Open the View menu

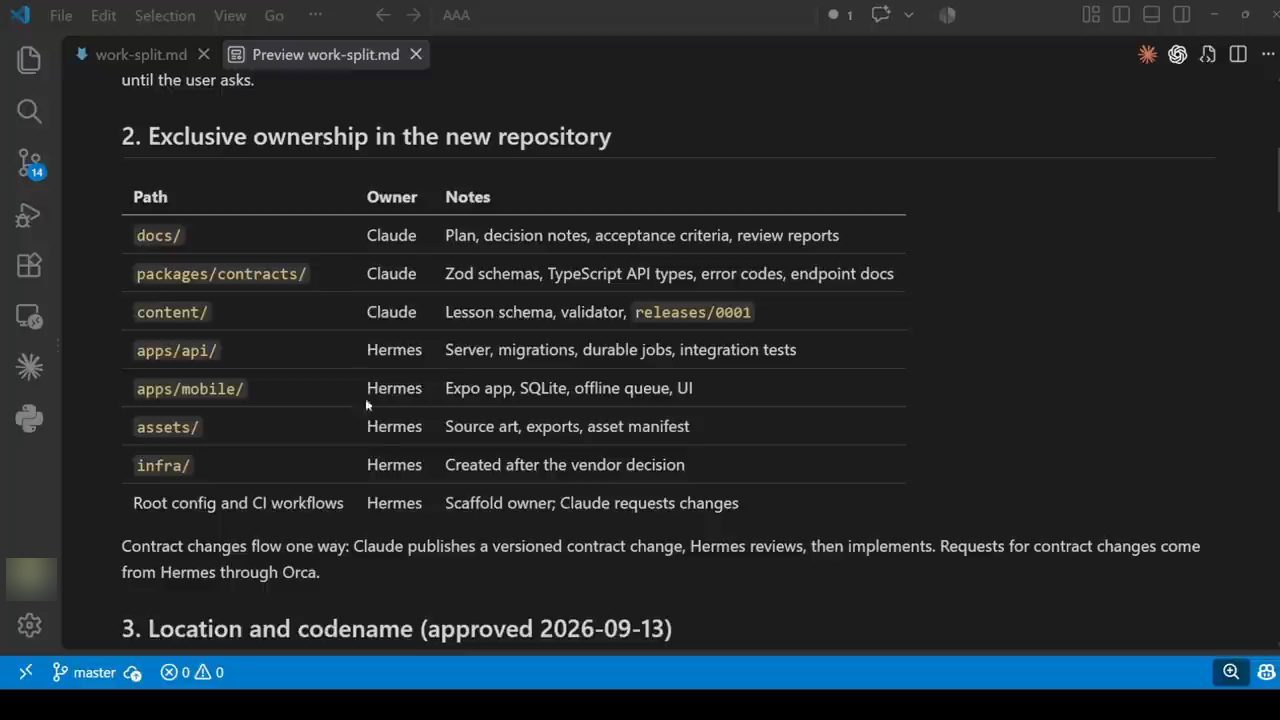pos(229,15)
